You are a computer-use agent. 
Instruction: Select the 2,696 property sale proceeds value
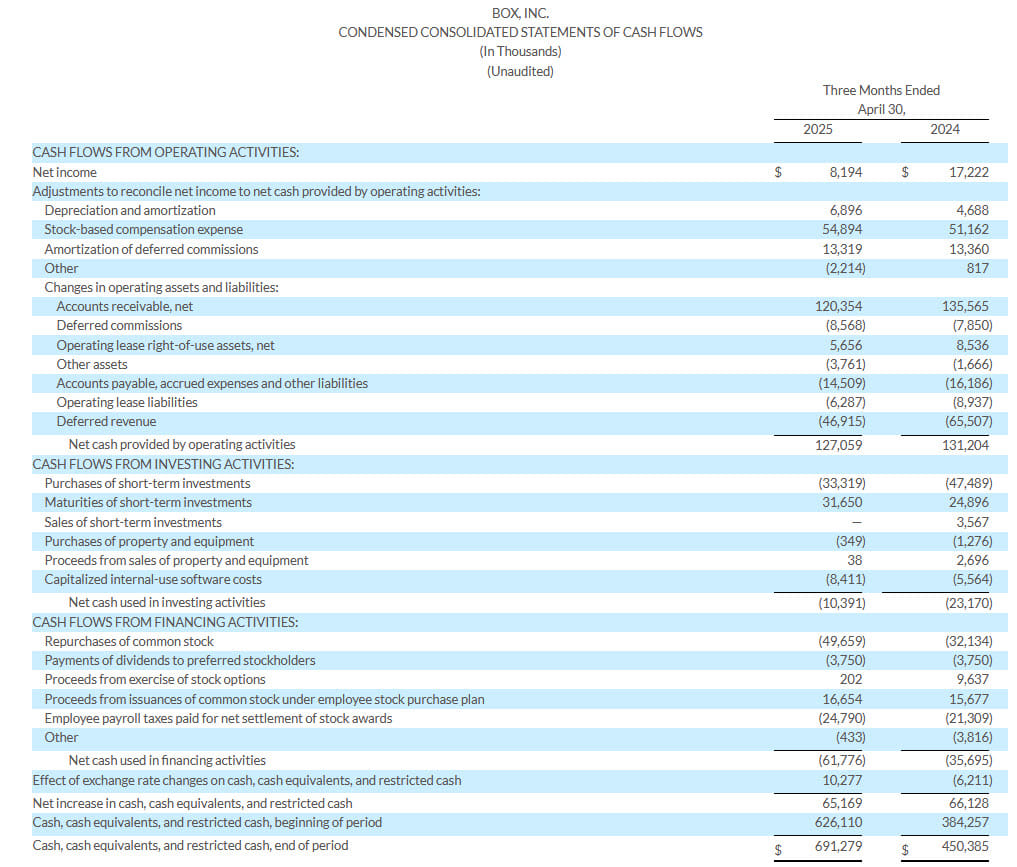(972, 560)
